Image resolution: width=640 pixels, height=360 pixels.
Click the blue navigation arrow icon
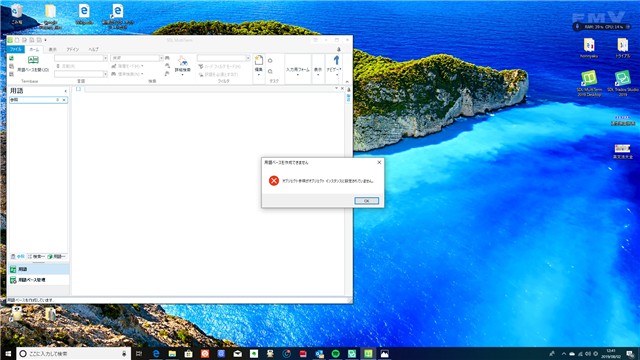pyautogui.click(x=336, y=60)
